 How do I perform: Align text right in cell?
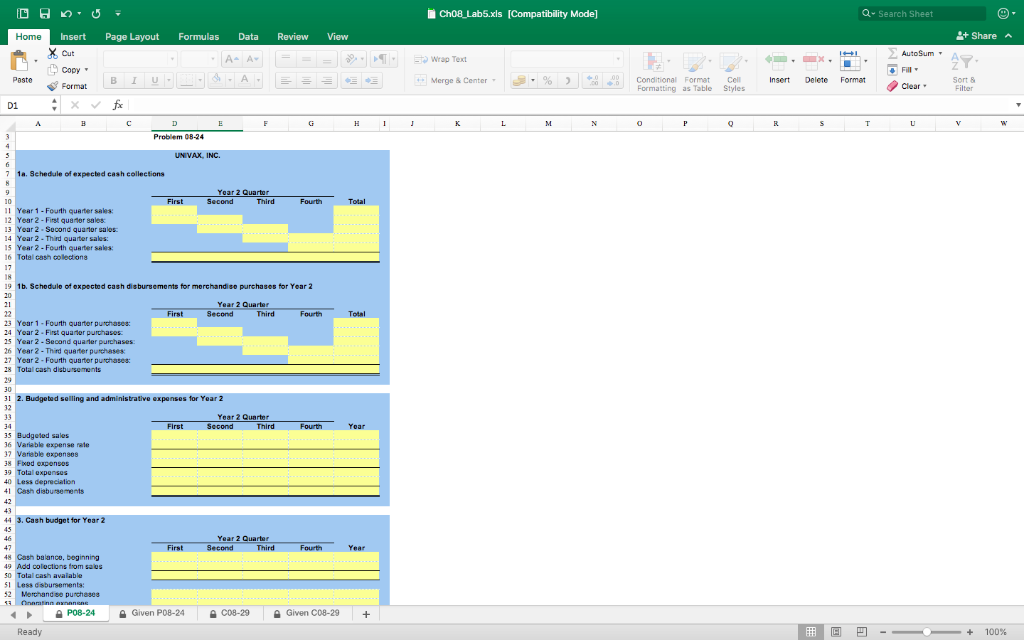(x=327, y=81)
